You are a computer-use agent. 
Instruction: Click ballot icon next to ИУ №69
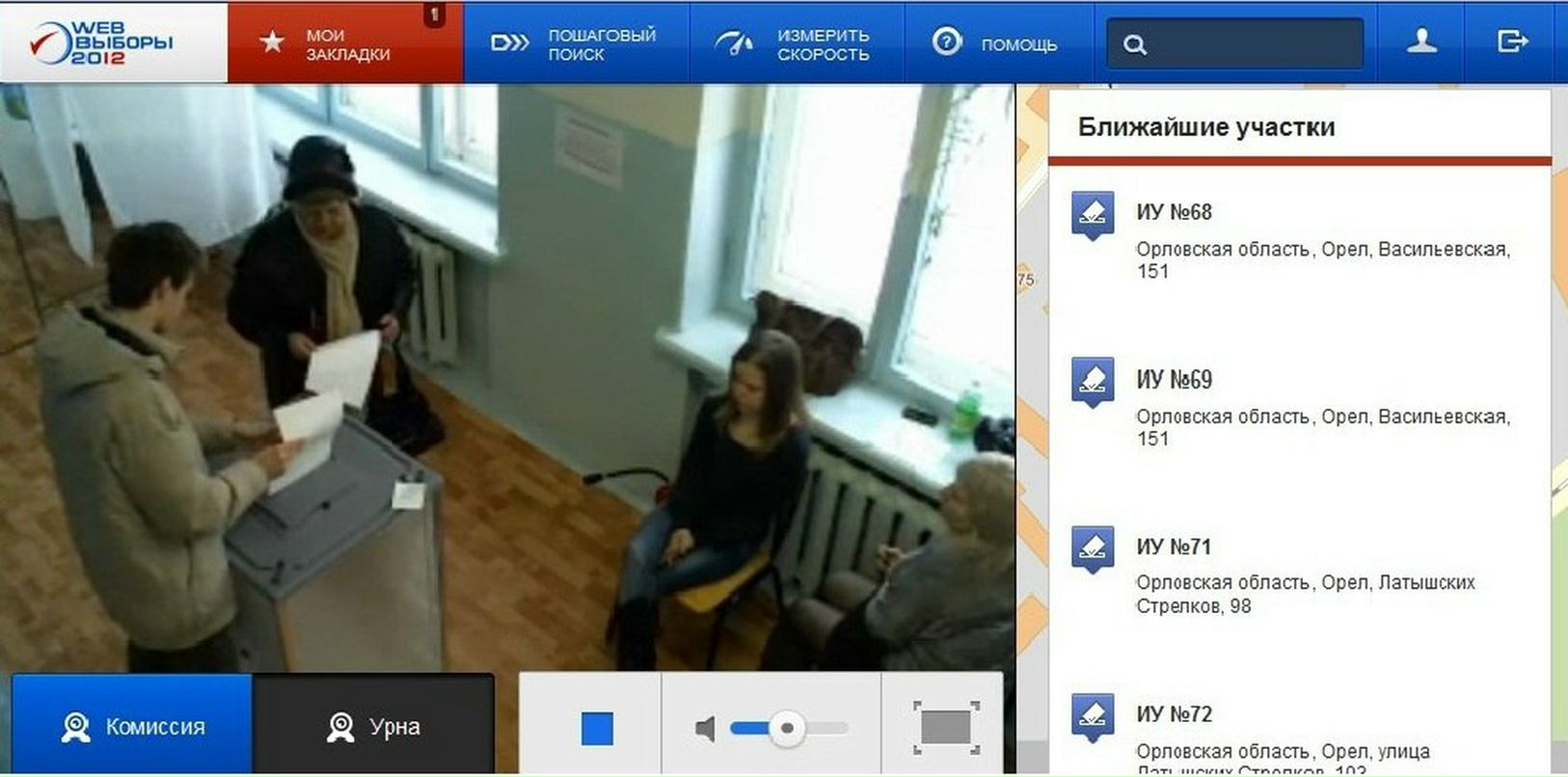[1093, 381]
